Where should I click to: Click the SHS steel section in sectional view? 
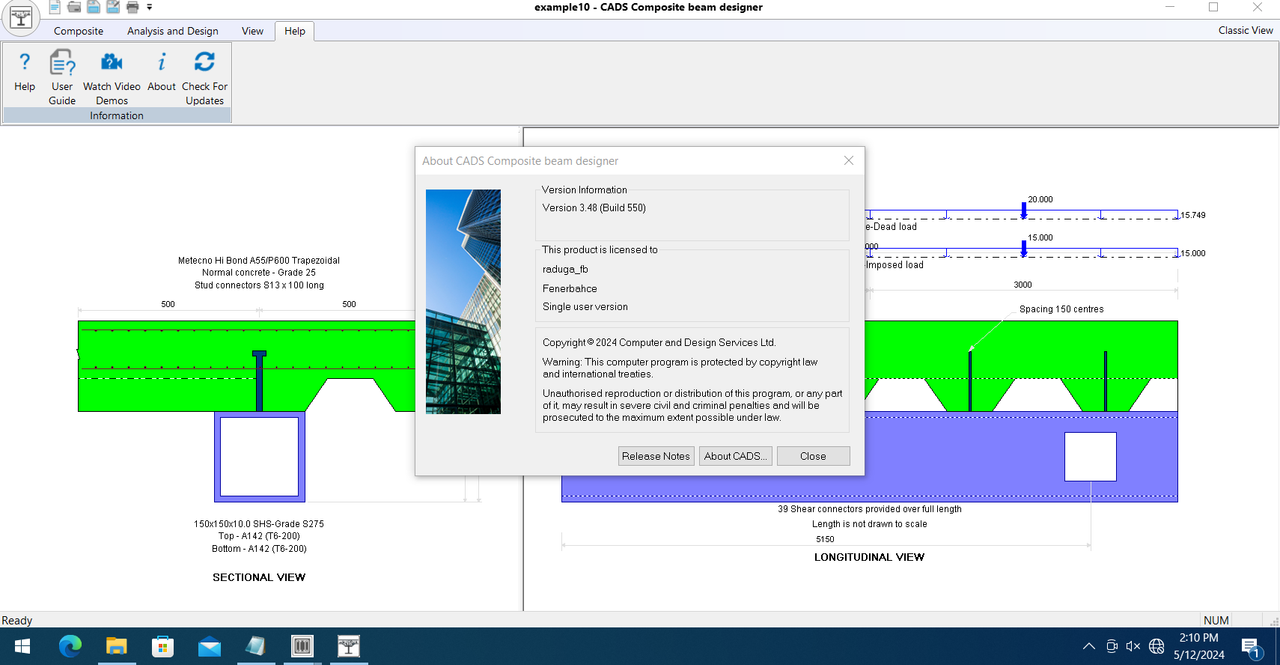tap(259, 457)
